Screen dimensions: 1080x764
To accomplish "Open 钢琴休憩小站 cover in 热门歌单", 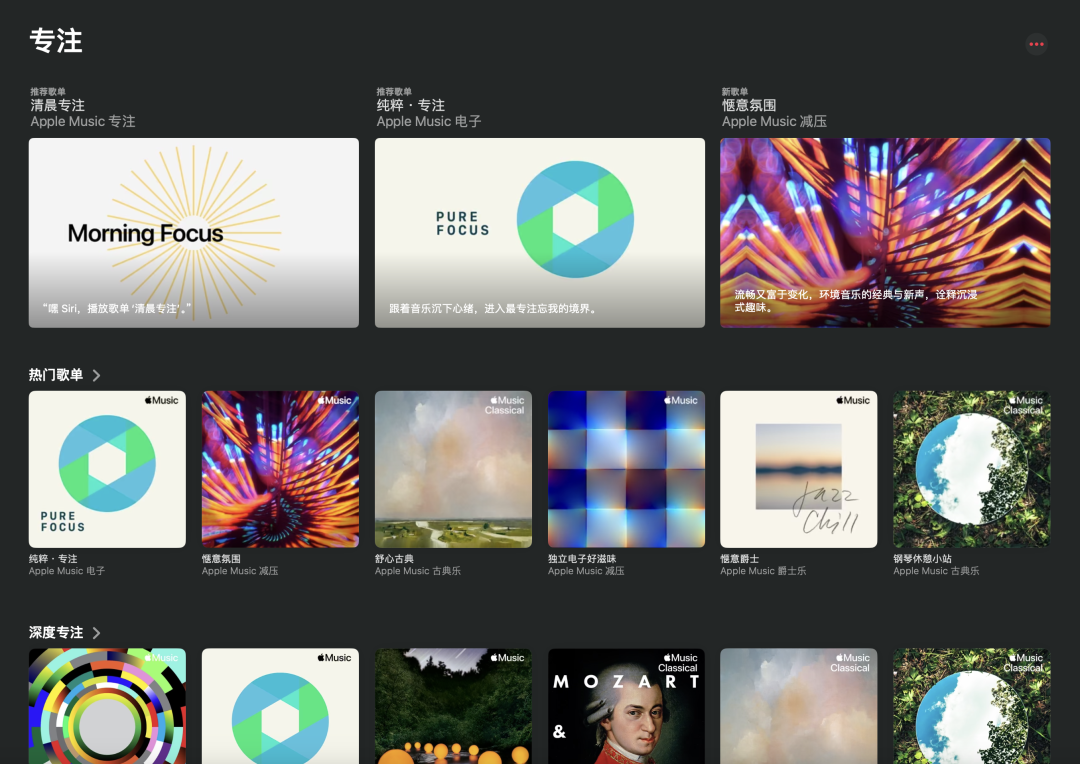I will pos(972,469).
